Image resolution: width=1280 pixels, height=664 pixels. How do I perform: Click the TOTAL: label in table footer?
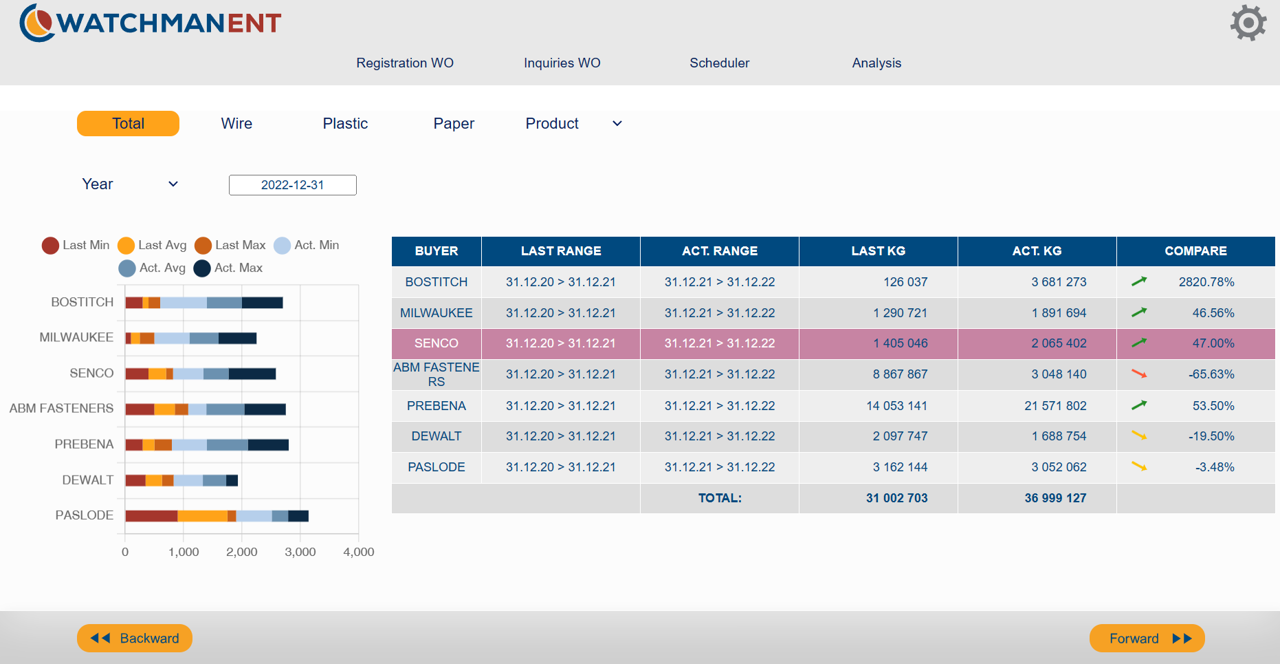(720, 498)
